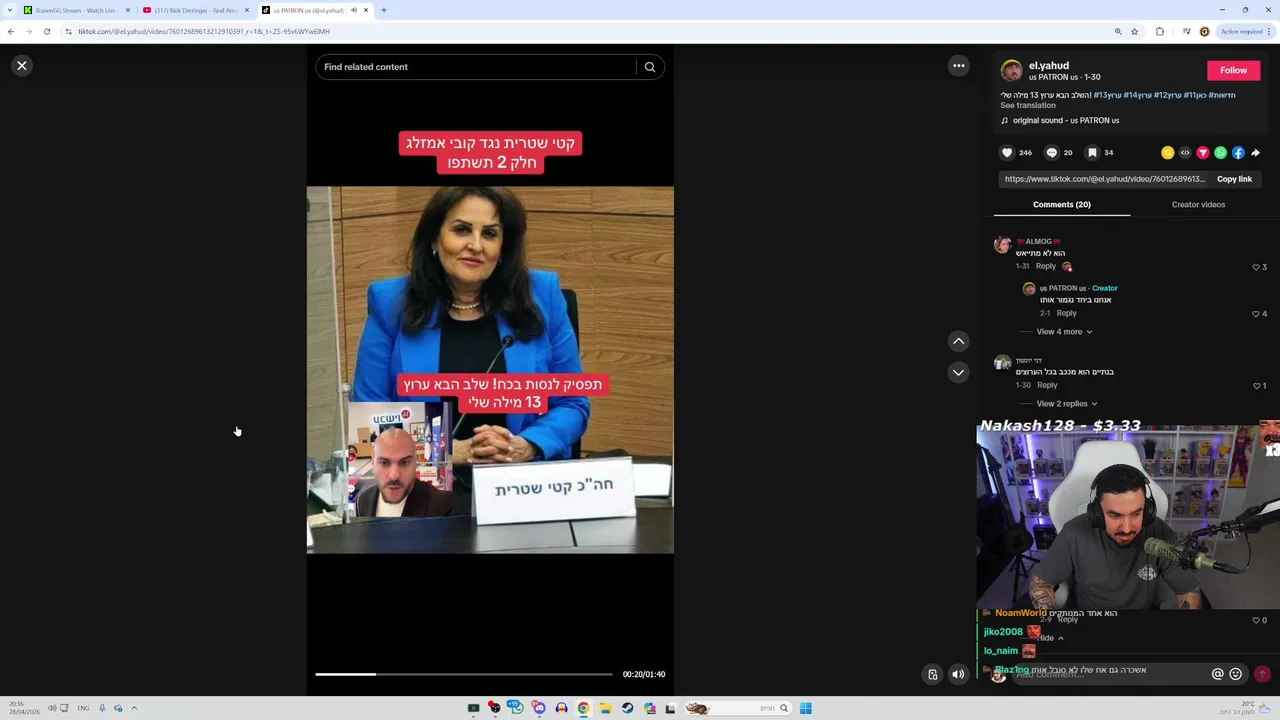The height and width of the screenshot is (720, 1280).
Task: Click the browser address bar URL
Action: tap(204, 31)
